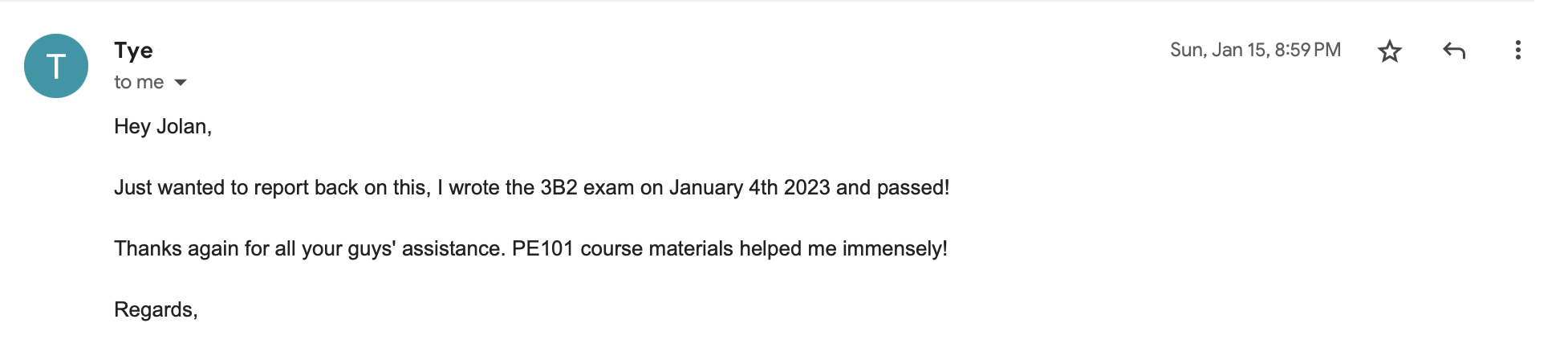Click the sender name Tye

[x=133, y=51]
